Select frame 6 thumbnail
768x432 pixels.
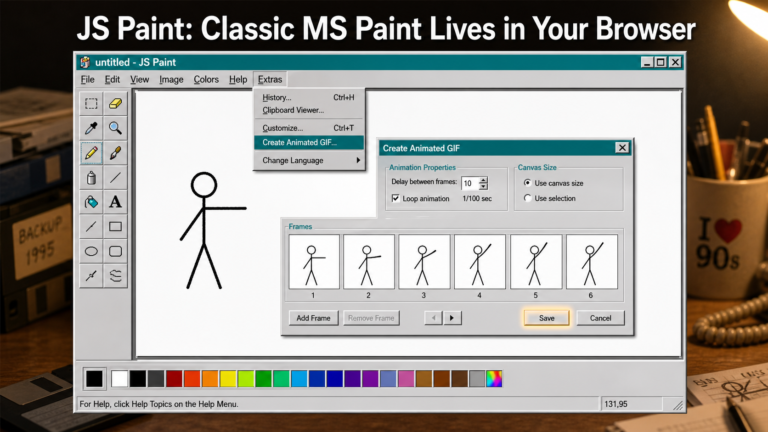pos(592,262)
